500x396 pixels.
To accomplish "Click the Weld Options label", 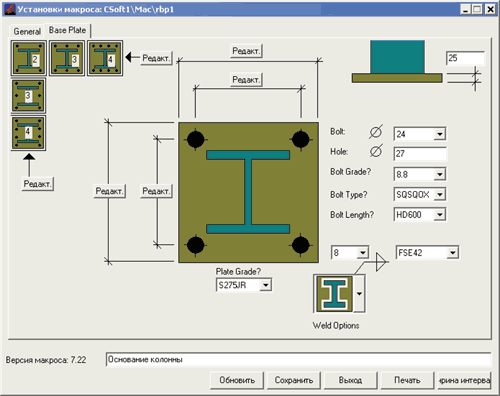I will click(336, 326).
